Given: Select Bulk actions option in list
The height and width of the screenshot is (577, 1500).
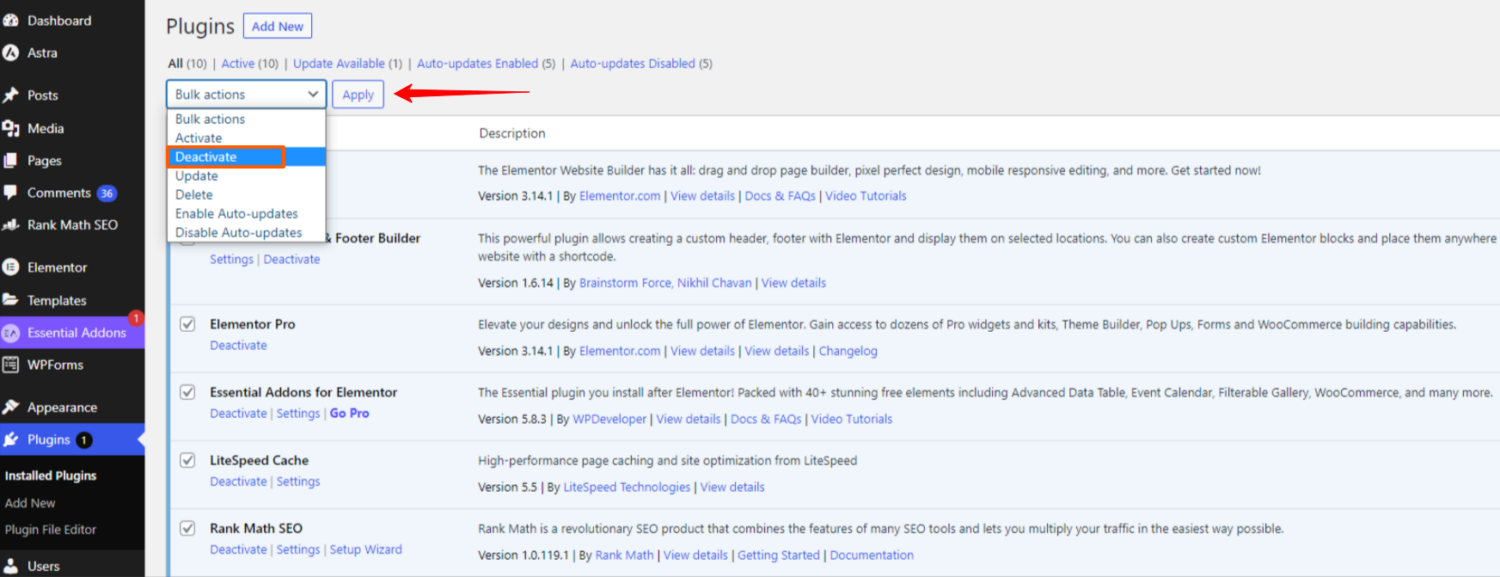Looking at the screenshot, I should pyautogui.click(x=246, y=119).
